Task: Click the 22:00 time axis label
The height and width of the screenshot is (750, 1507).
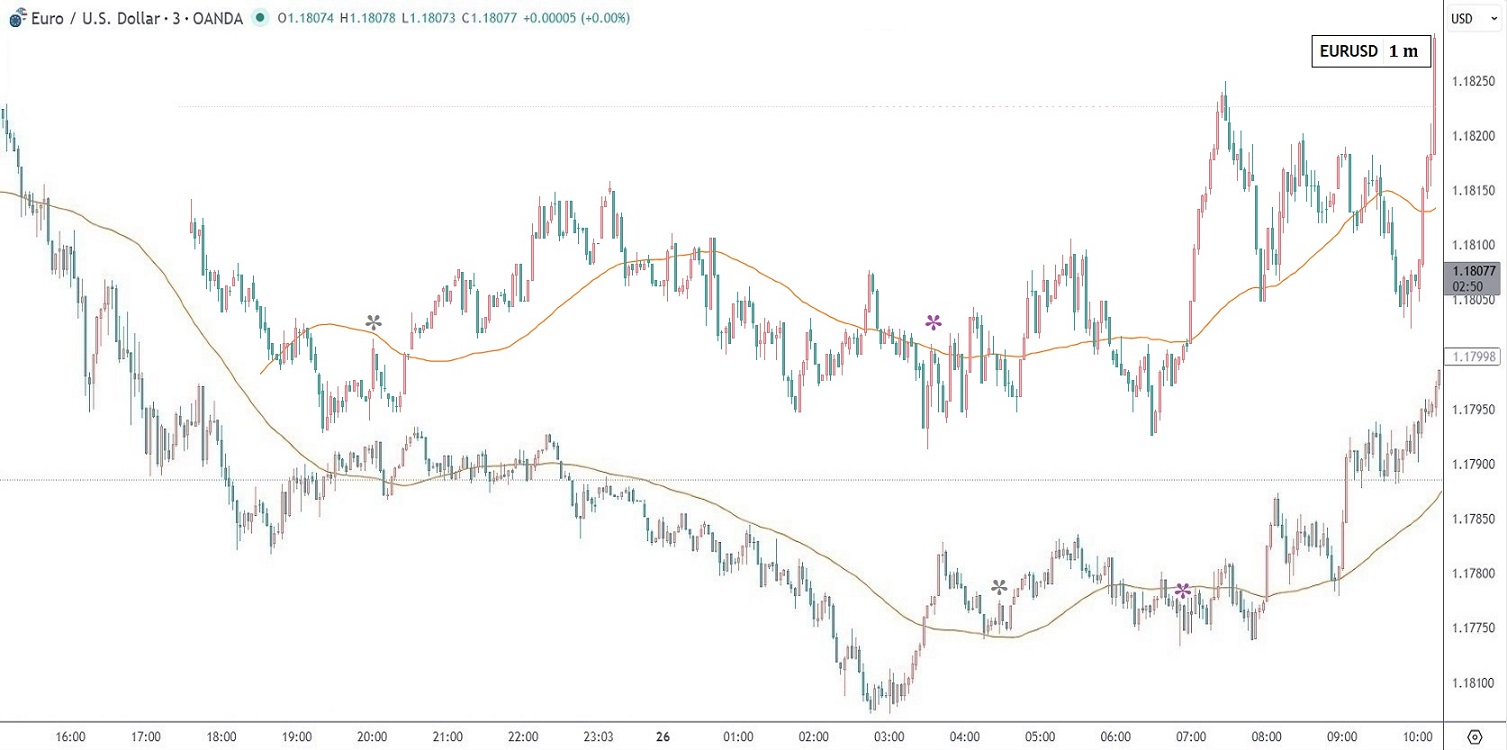Action: point(523,737)
